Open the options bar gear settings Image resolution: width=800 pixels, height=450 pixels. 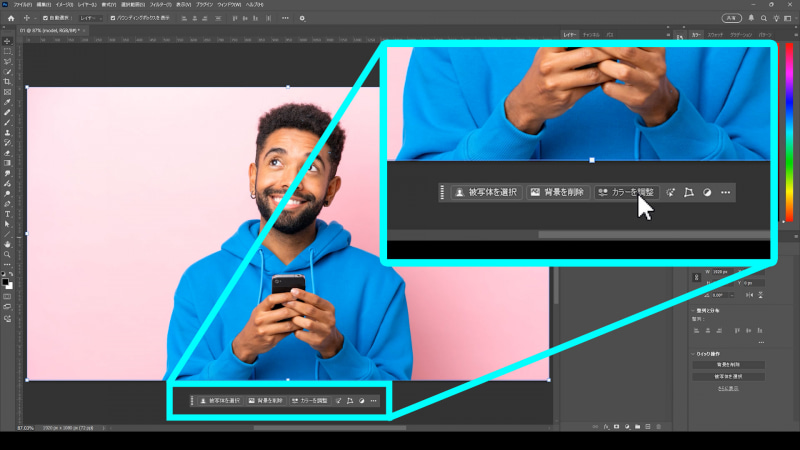(x=302, y=18)
